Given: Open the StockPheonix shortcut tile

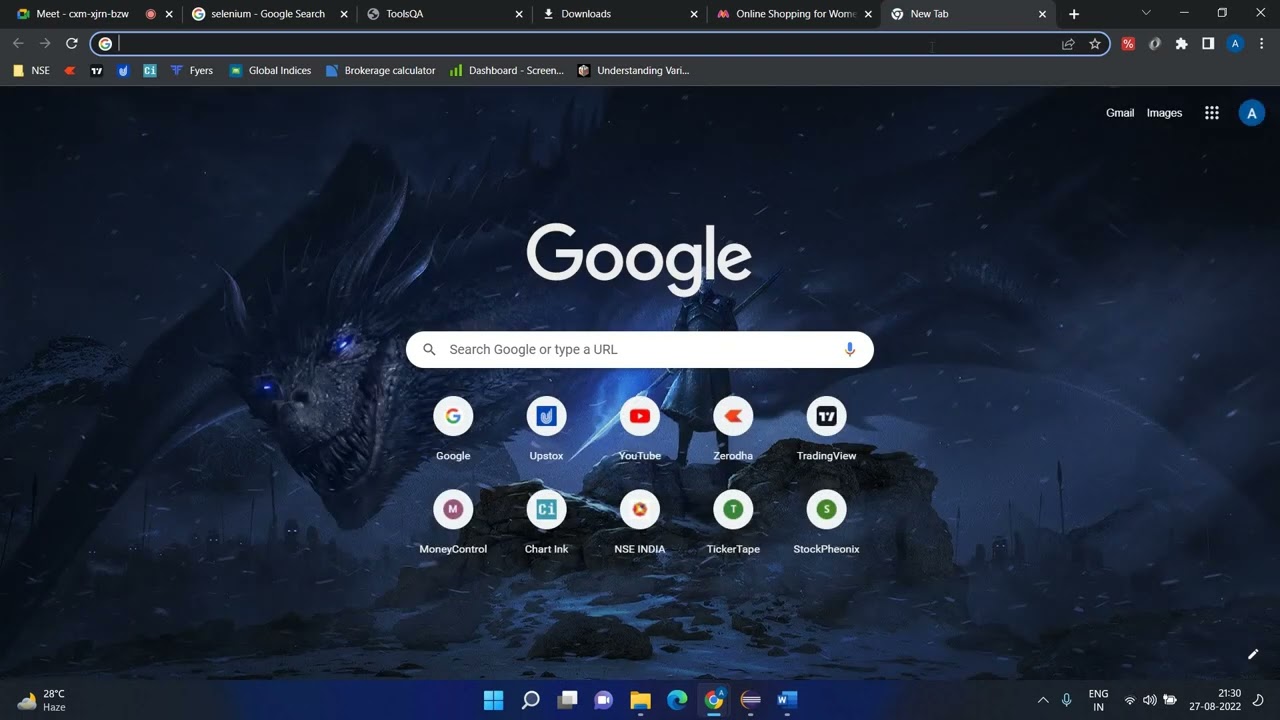Looking at the screenshot, I should click(826, 523).
